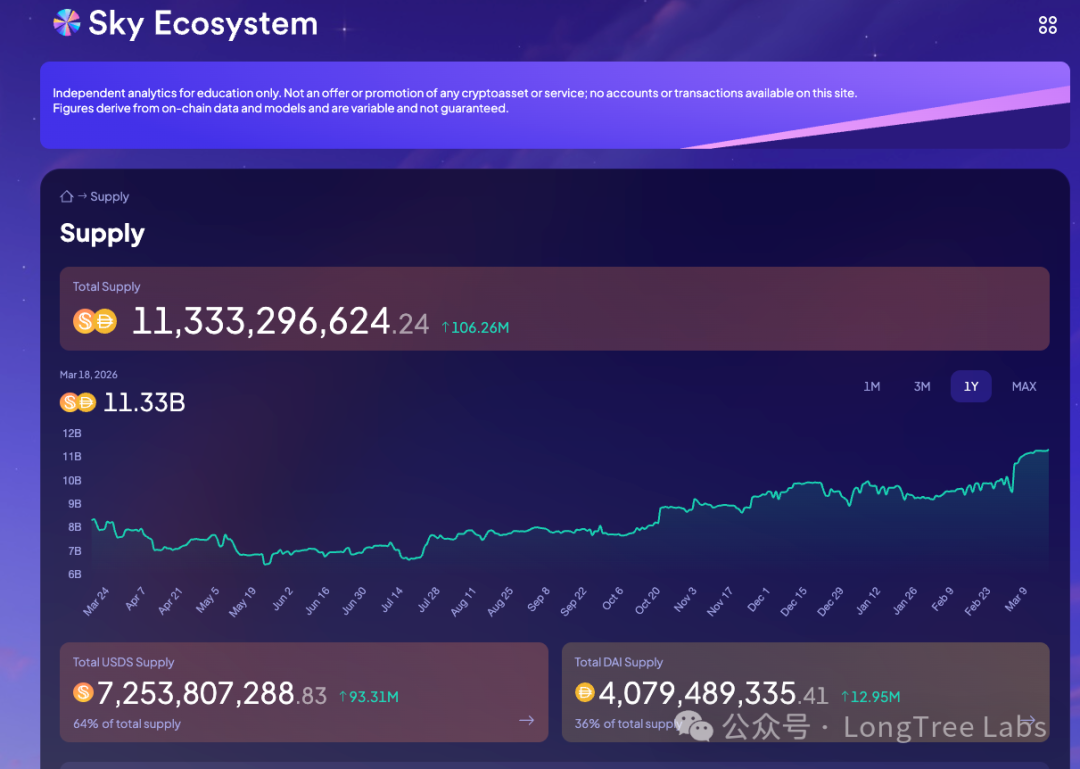Click the disclaimer banner text
Viewport: 1080px width, 769px height.
coord(455,101)
